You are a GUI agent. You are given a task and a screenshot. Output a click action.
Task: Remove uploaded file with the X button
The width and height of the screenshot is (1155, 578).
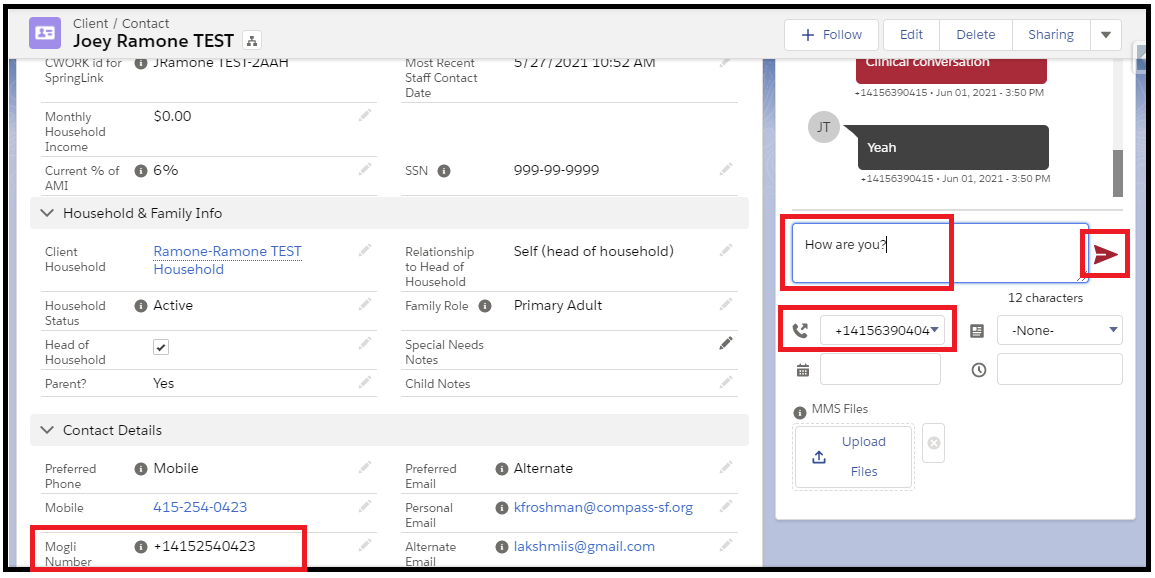[x=933, y=443]
